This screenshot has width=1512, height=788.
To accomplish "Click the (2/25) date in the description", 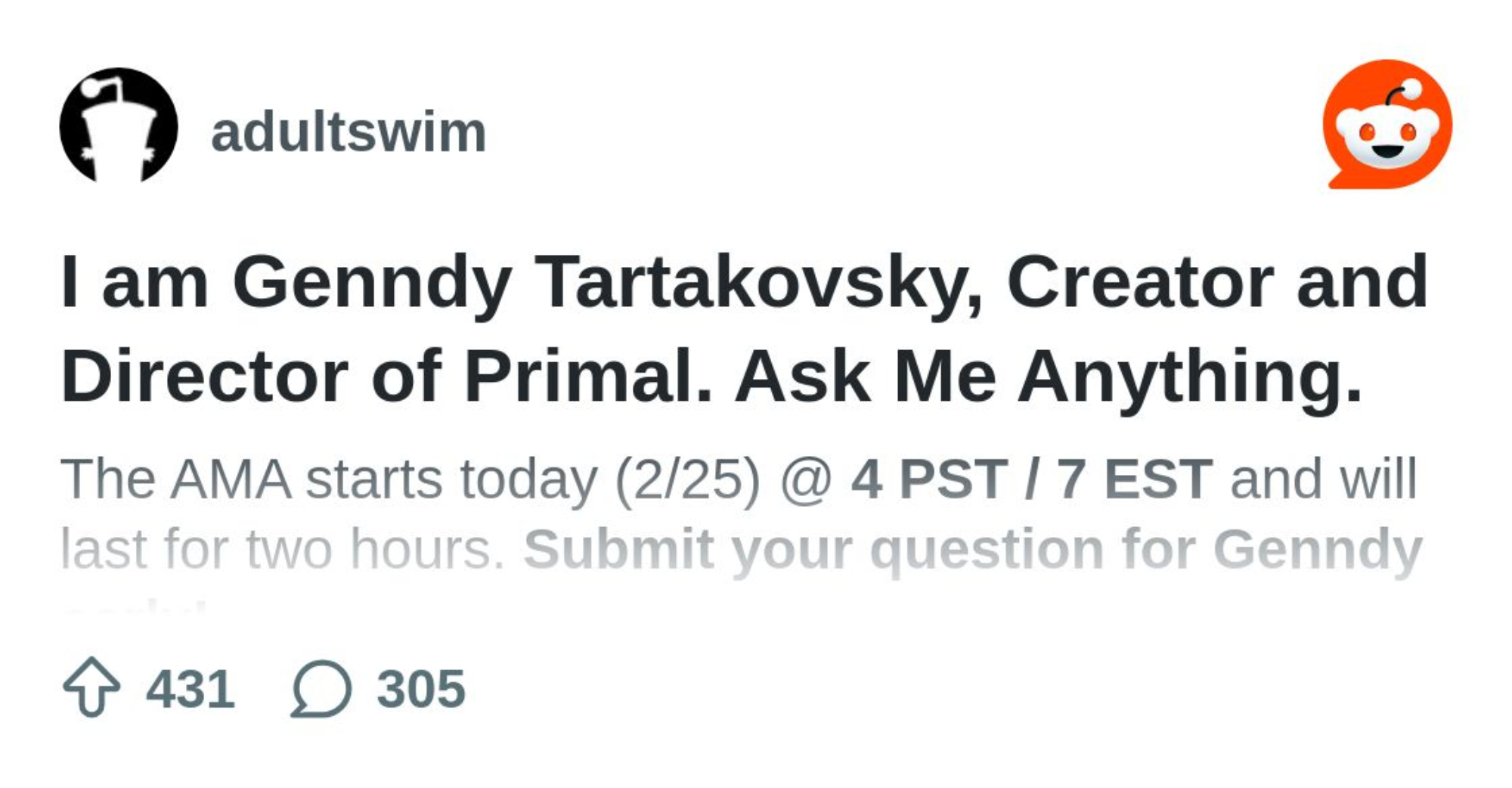I will [x=687, y=479].
